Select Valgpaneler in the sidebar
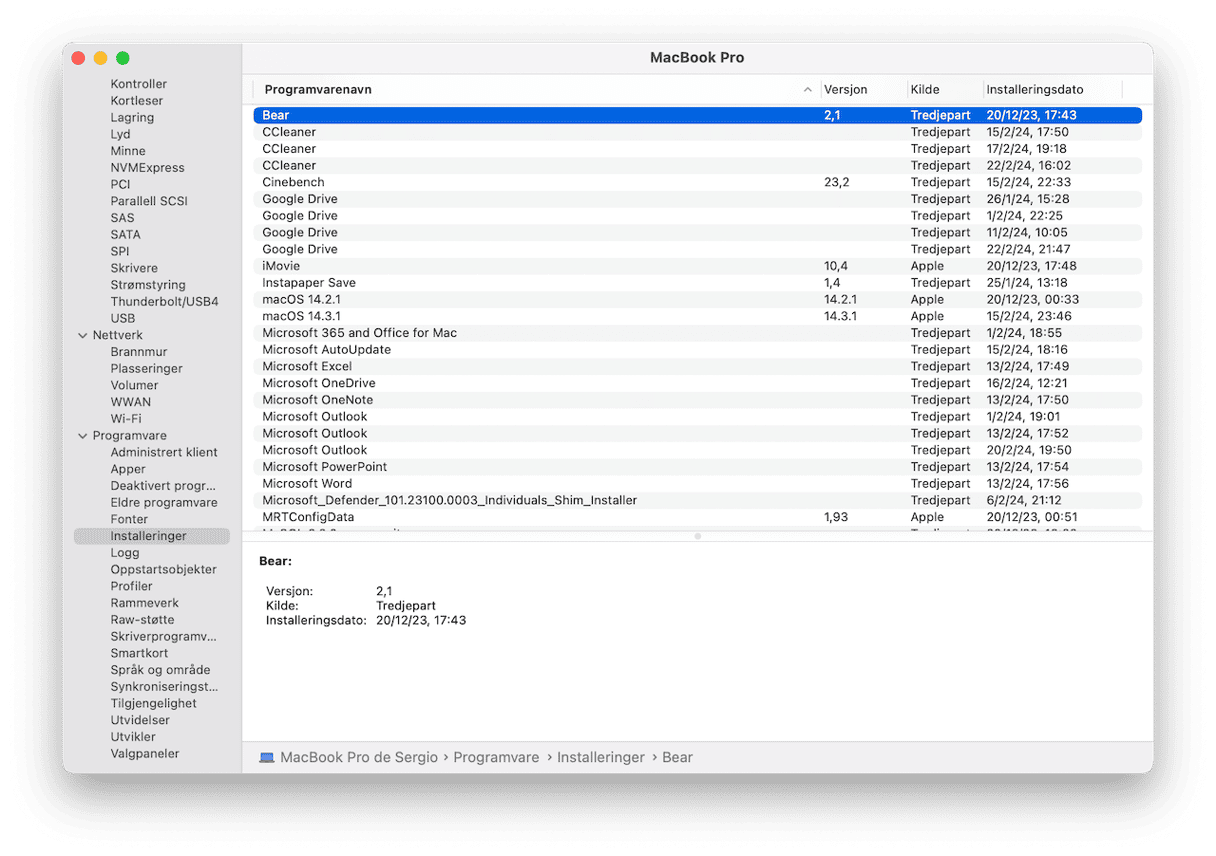Screen dimensions: 1216x856 [145, 754]
